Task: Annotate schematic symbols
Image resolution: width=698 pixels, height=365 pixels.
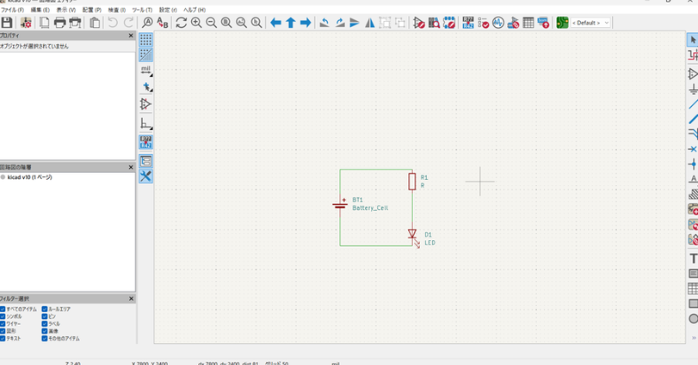Action: coord(468,22)
